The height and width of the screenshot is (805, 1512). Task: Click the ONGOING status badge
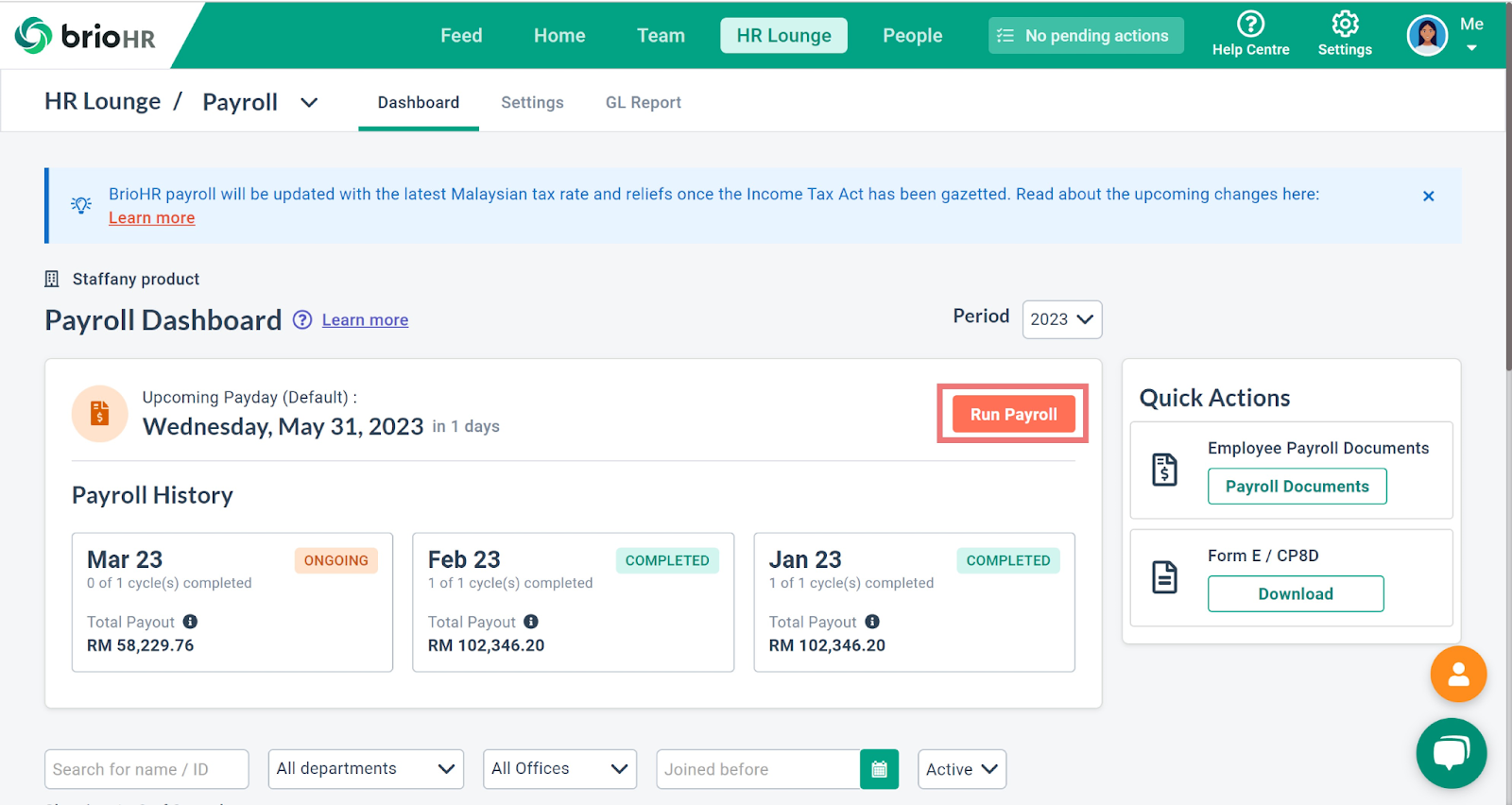coord(336,560)
